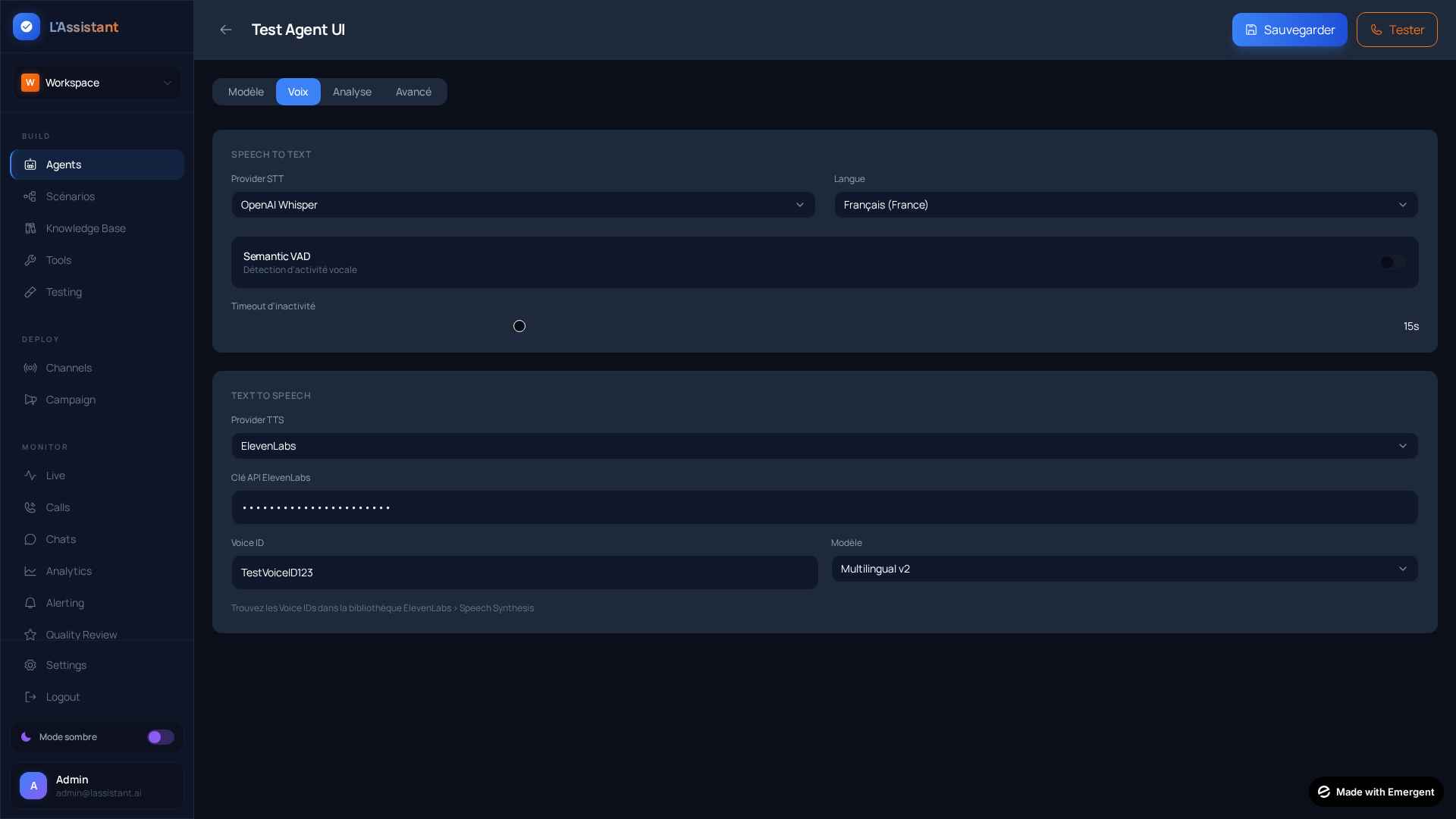
Task: Click the Tester button
Action: (1396, 30)
